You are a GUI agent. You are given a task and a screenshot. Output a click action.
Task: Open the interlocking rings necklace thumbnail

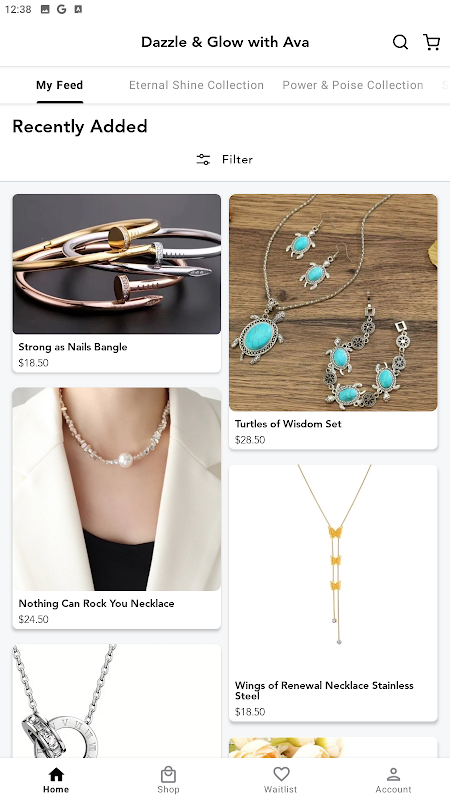(x=117, y=701)
